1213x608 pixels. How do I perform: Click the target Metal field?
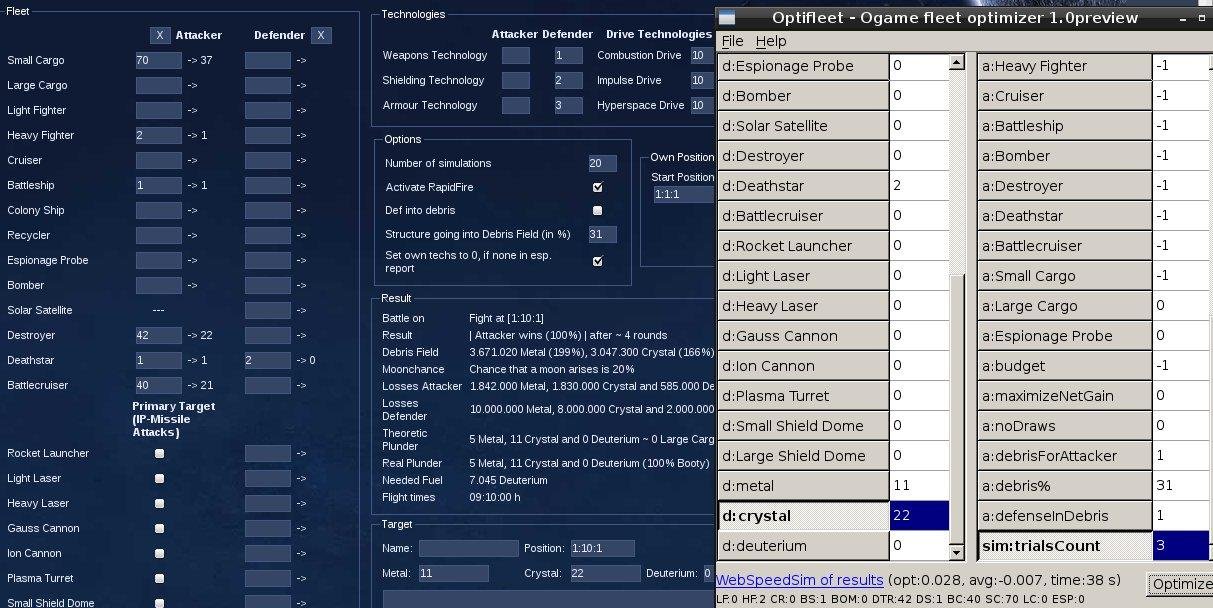coord(453,573)
